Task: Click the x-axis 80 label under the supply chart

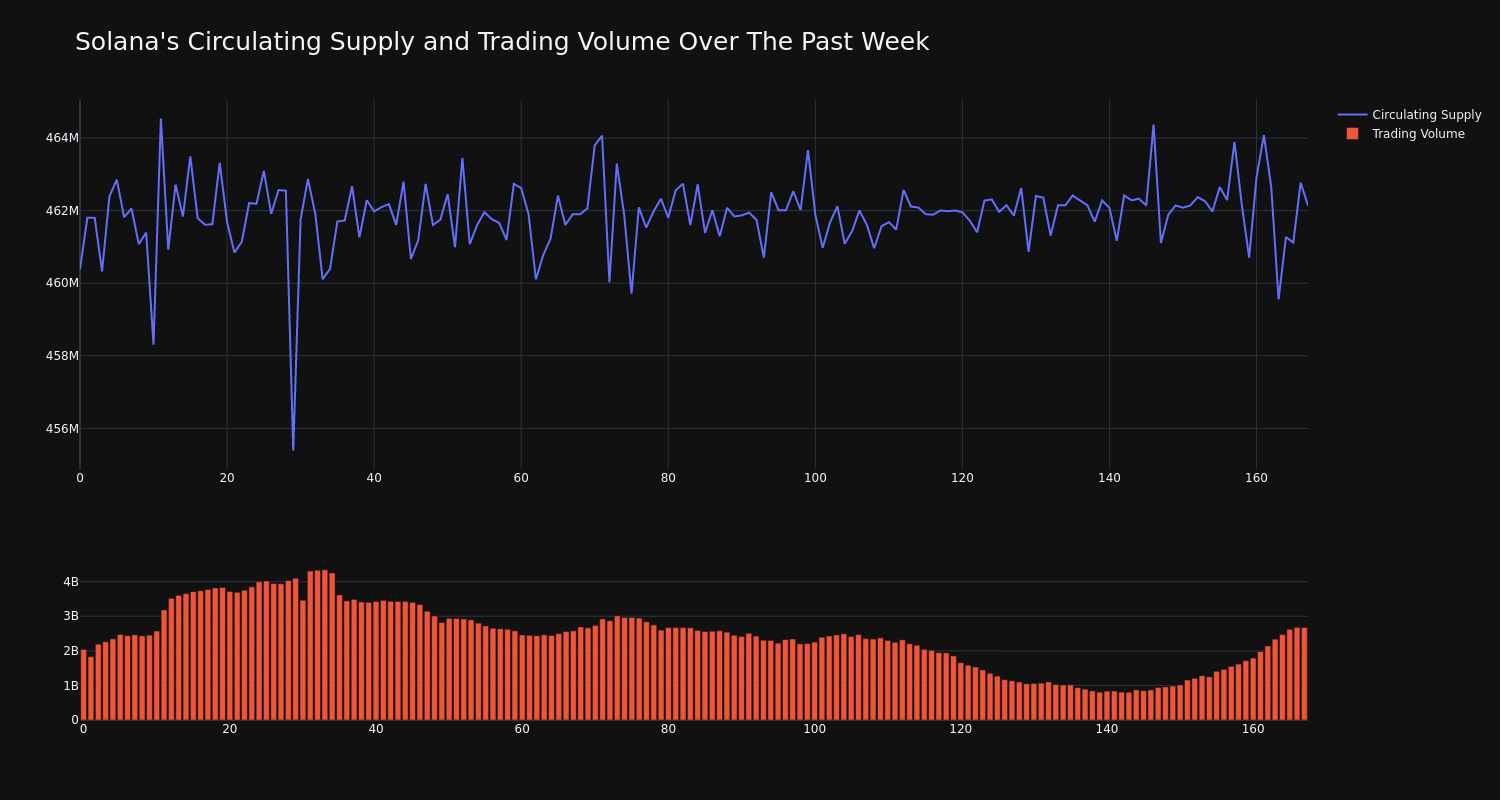Action: pos(668,478)
